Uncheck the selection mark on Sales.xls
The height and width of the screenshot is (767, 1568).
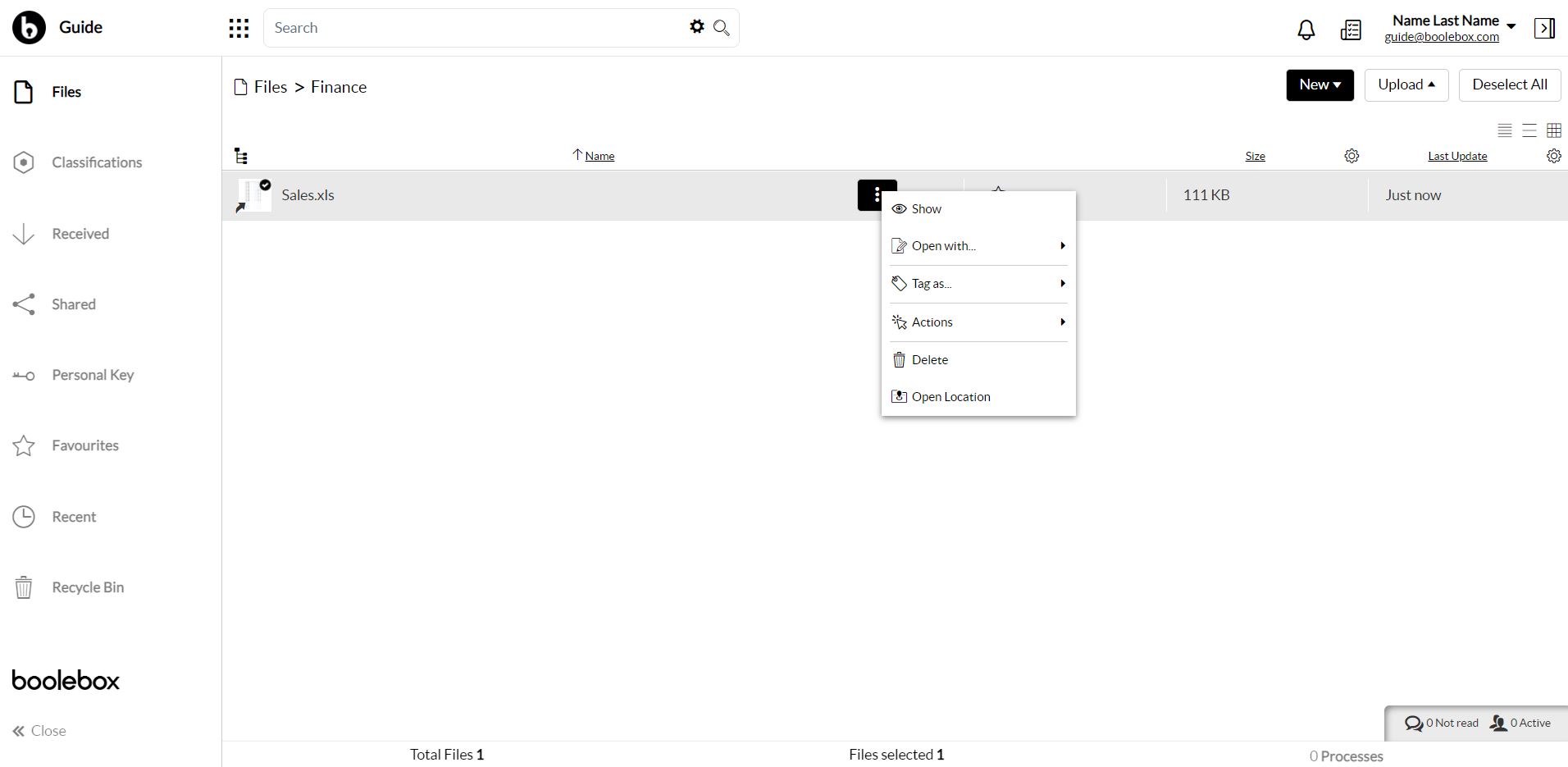click(x=265, y=185)
